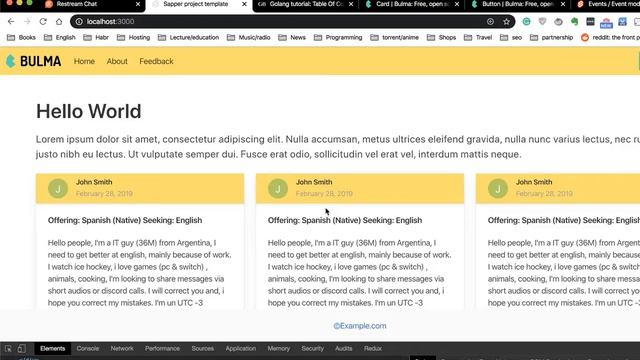Go to Home in the navbar
Image resolution: width=640 pixels, height=360 pixels.
coord(84,61)
